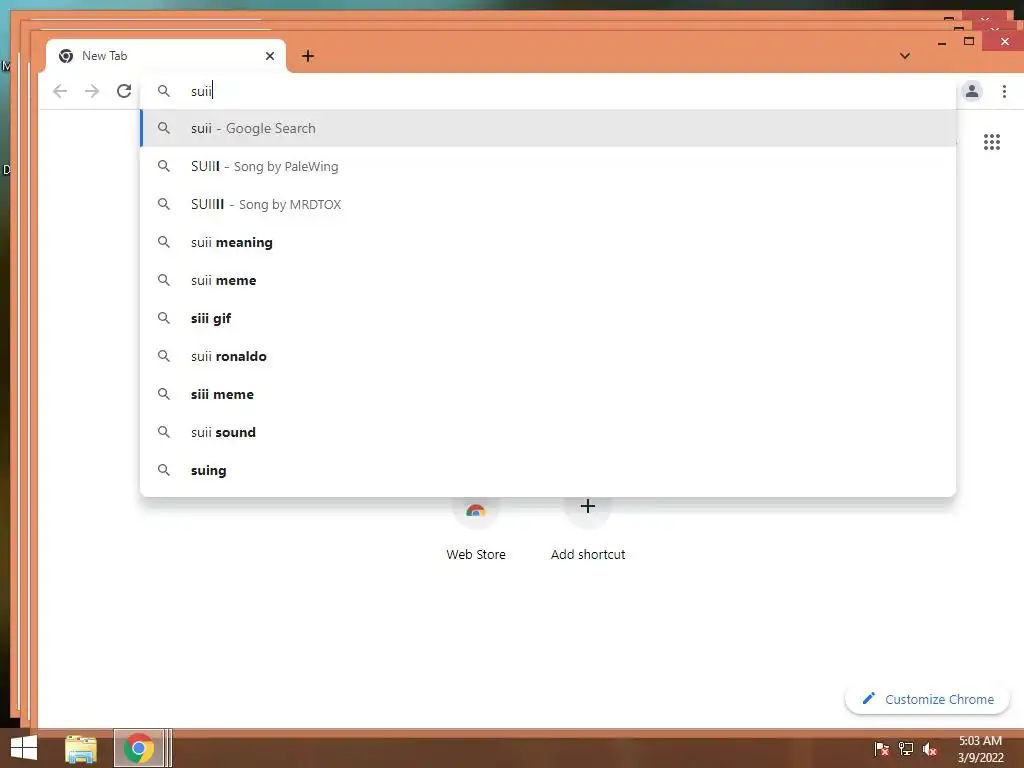Expand the tab search chevron
This screenshot has width=1024, height=768.
pos(905,56)
